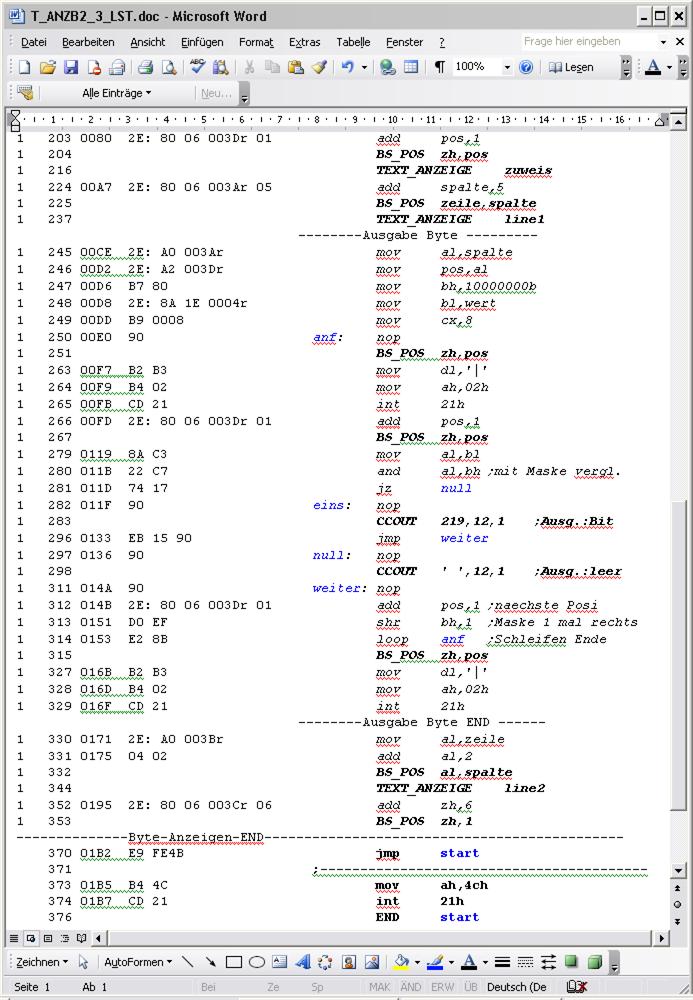Toggle overwrite mode ÜB in status bar

[471, 987]
